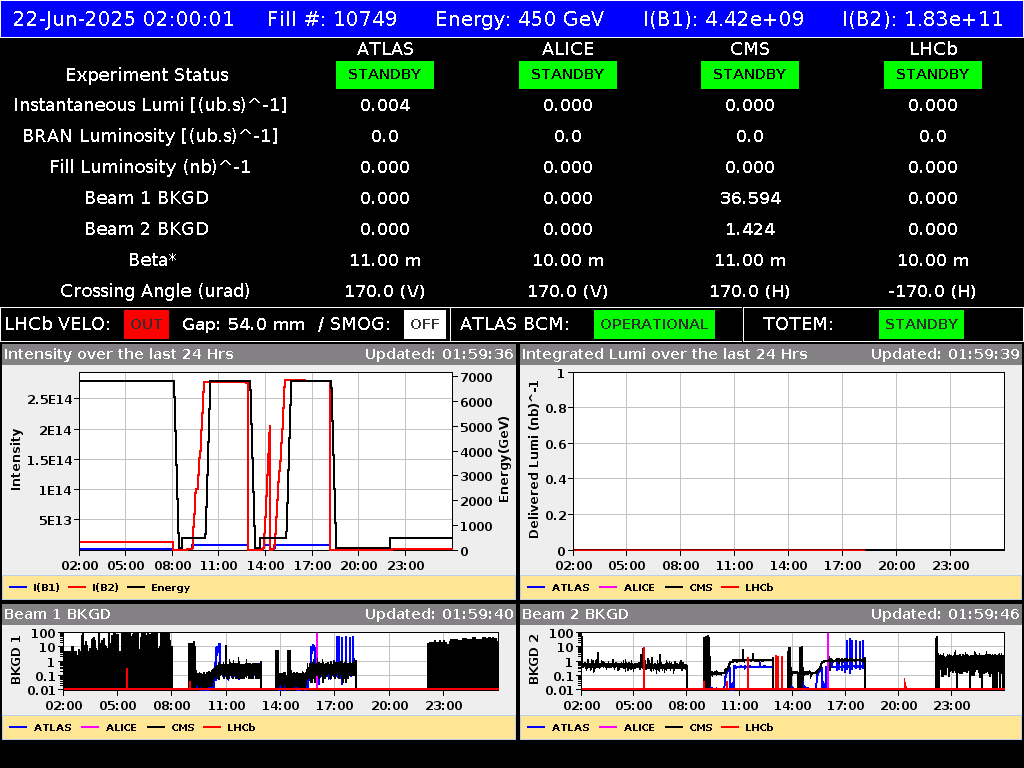Click the BRAN Luminosity row label

150,136
